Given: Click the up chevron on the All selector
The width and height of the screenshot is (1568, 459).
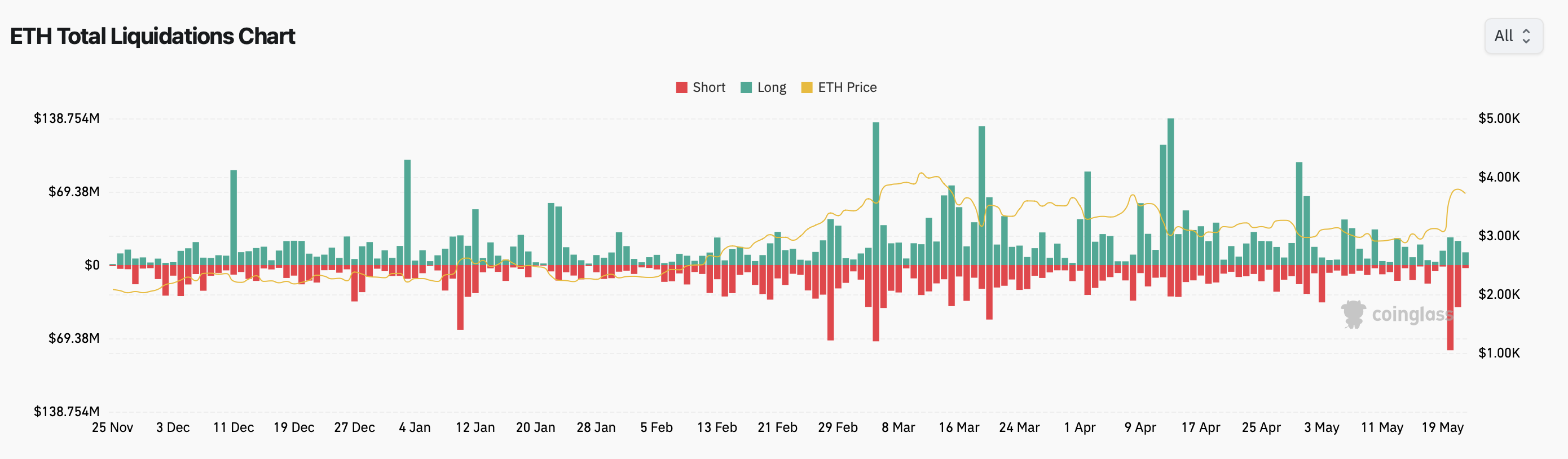Looking at the screenshot, I should click(1527, 32).
